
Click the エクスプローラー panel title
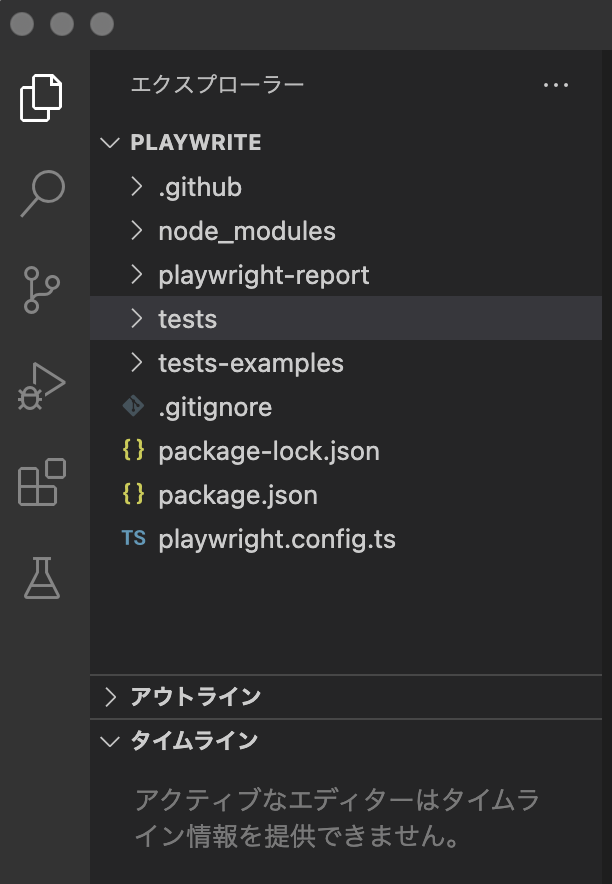pyautogui.click(x=217, y=85)
